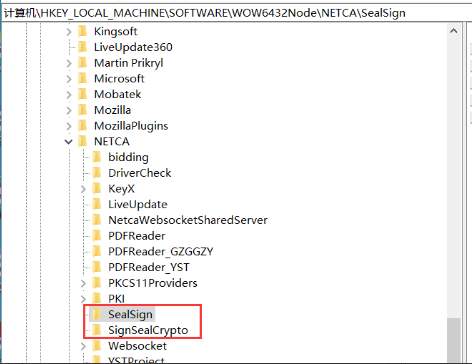Click the Kingsoft folder icon
This screenshot has width=472, height=364.
click(x=83, y=31)
